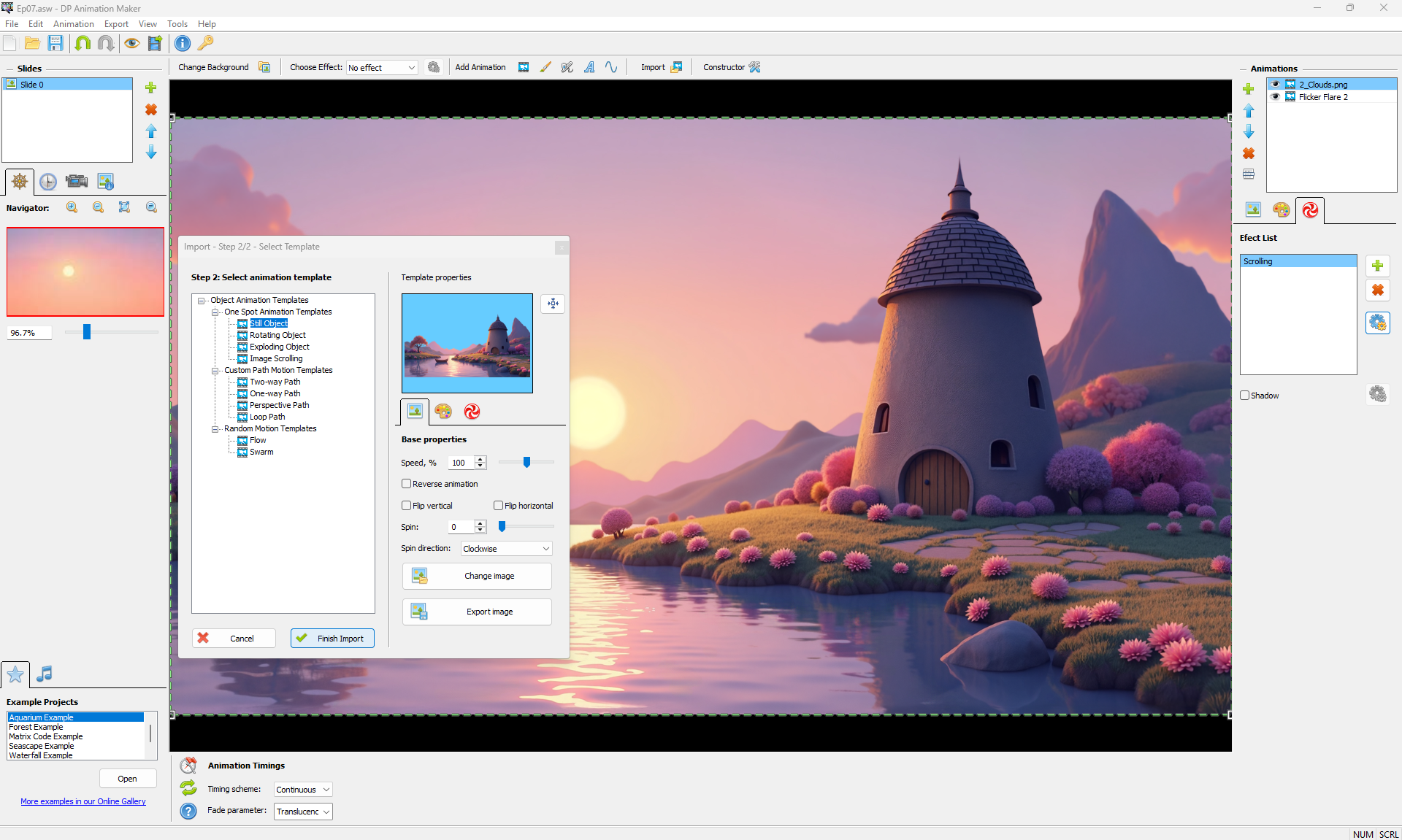Collapse the Custom Path Motion Templates node
The image size is (1402, 840).
215,371
